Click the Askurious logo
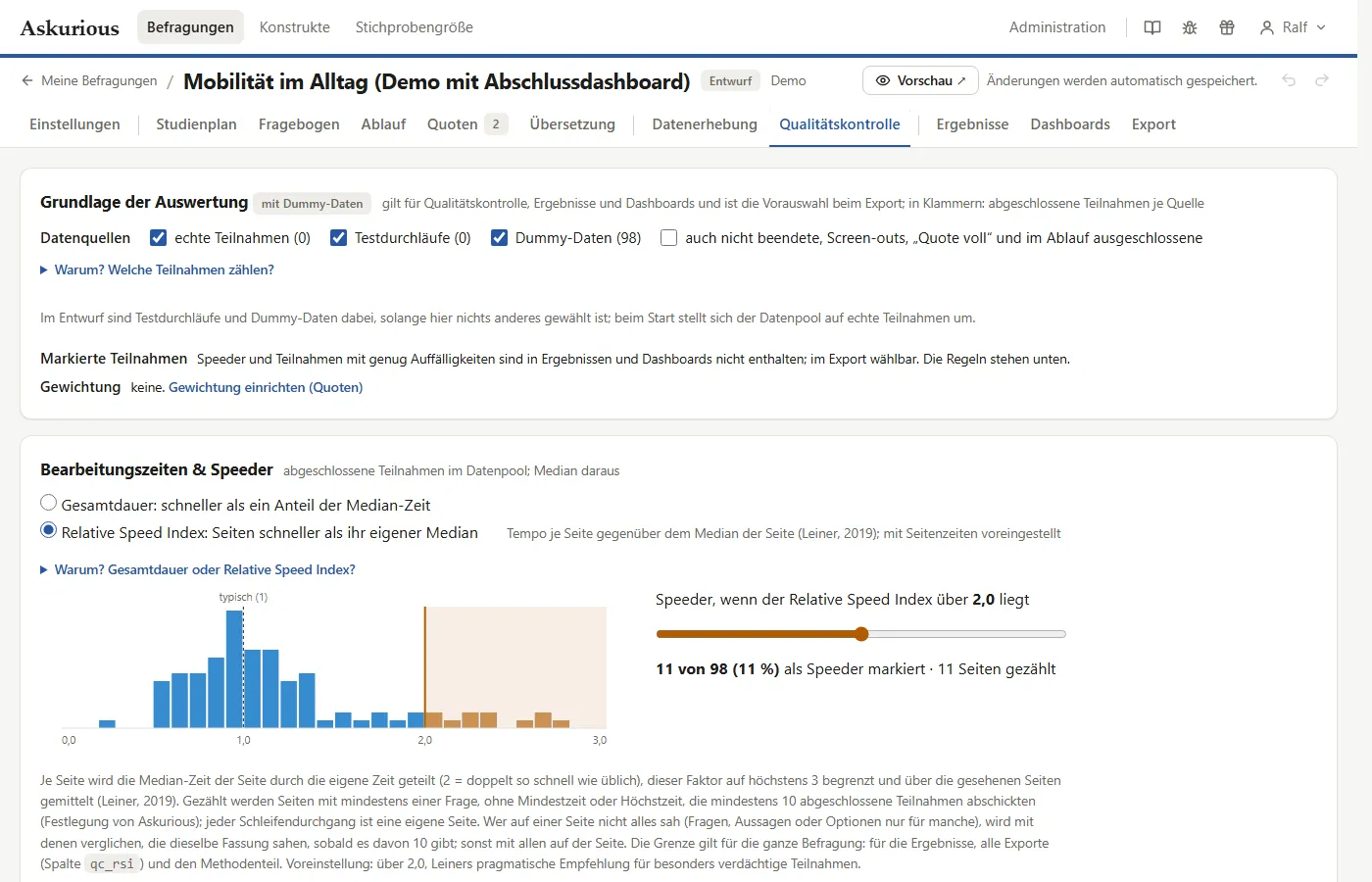The image size is (1372, 882). [70, 27]
